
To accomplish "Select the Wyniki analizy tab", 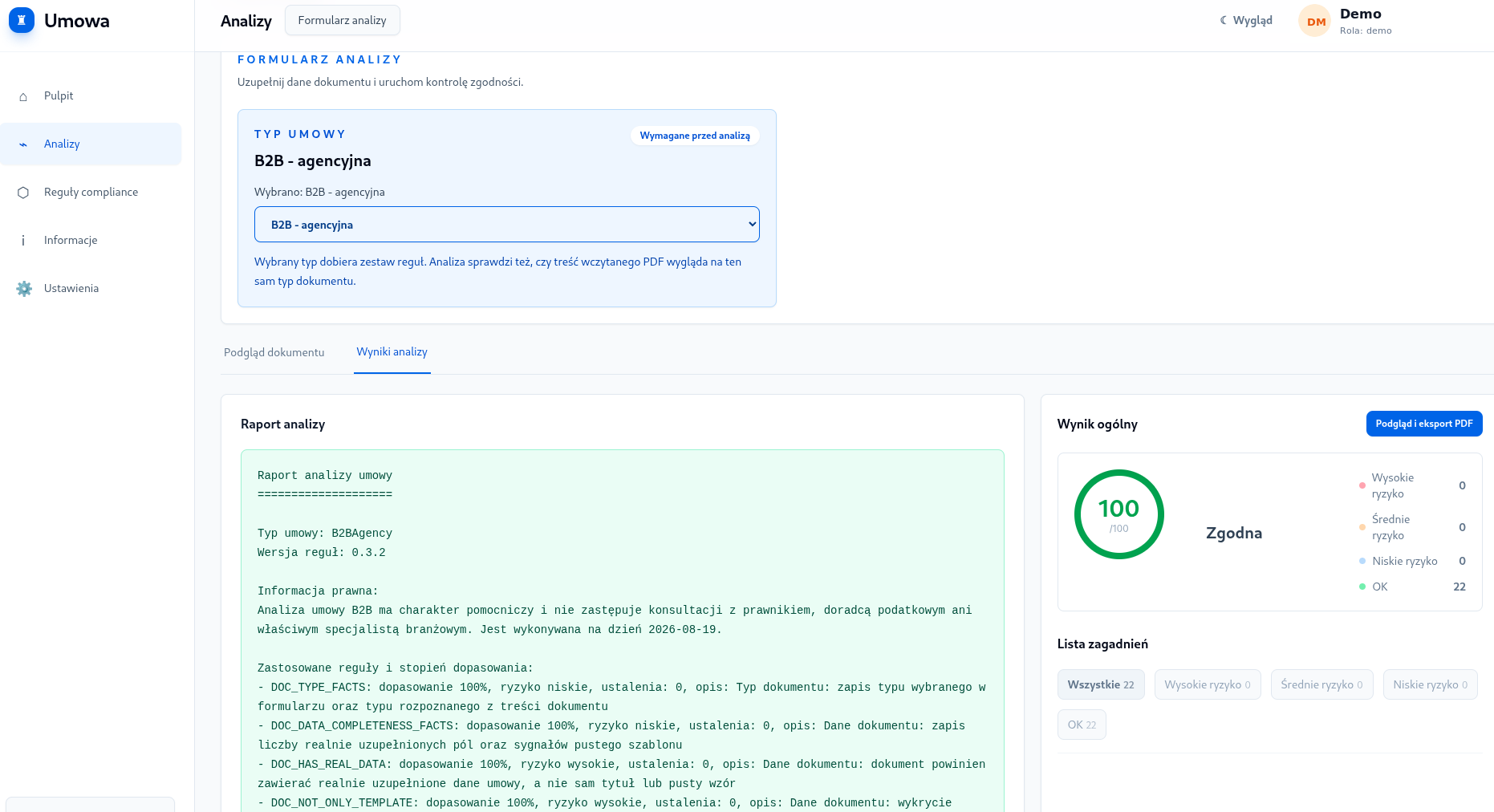I will click(392, 351).
